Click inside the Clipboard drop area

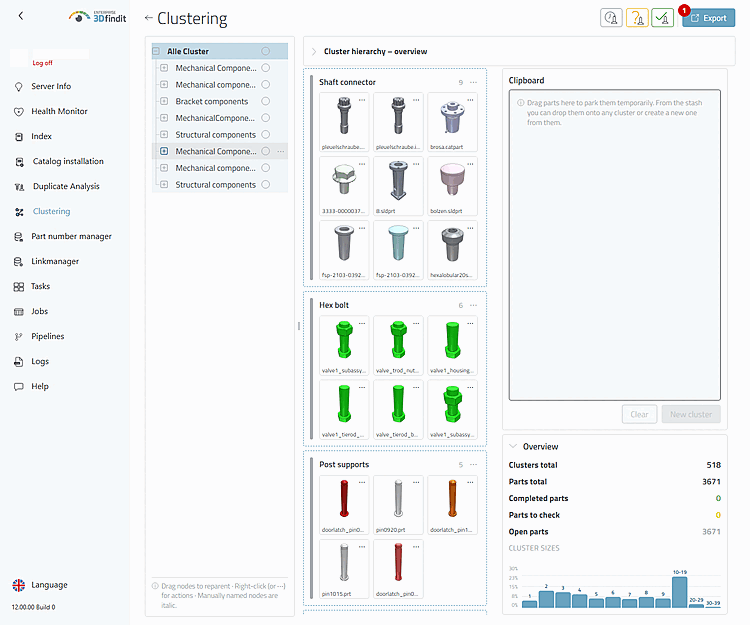click(x=615, y=245)
